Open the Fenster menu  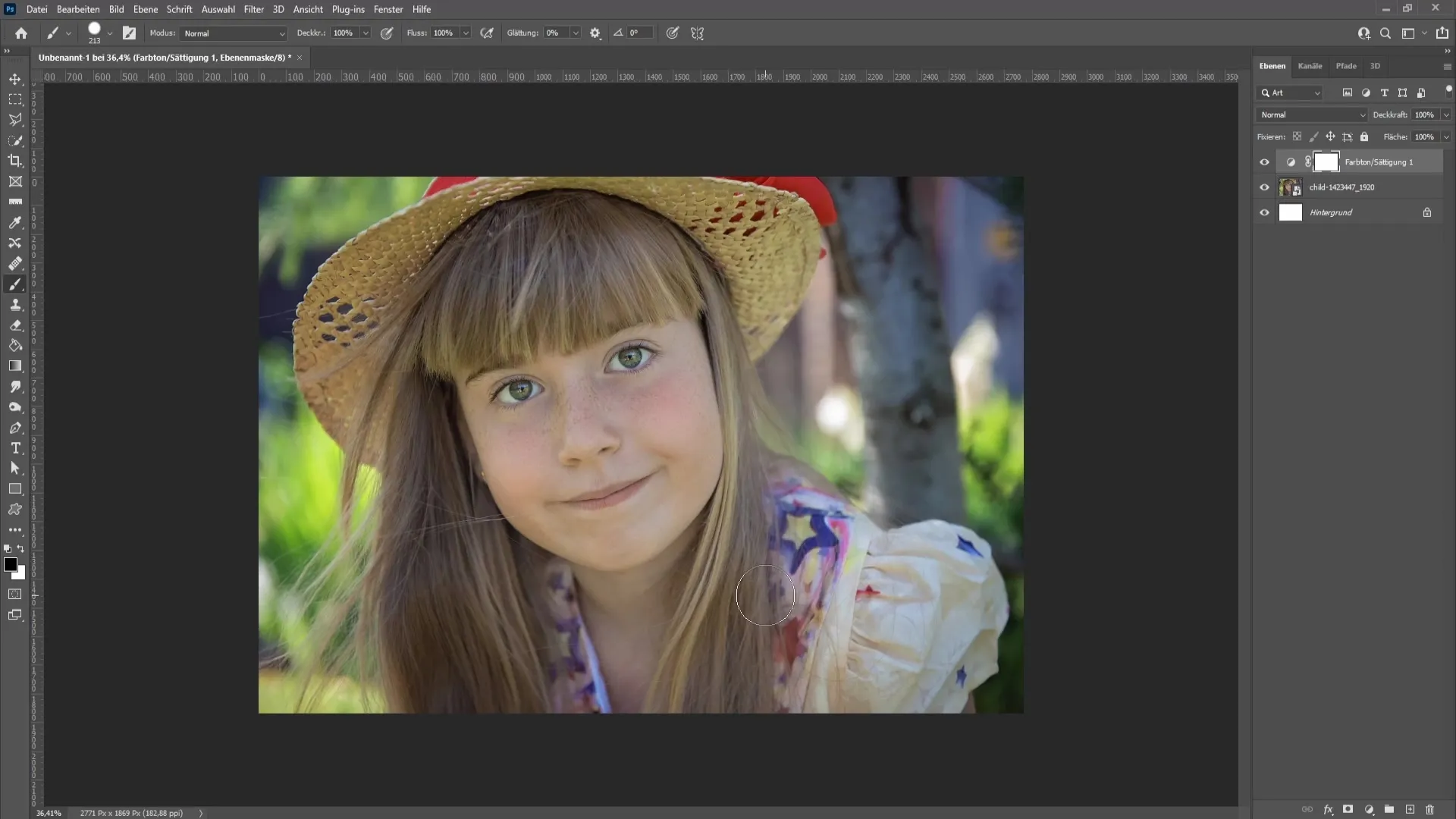(387, 9)
